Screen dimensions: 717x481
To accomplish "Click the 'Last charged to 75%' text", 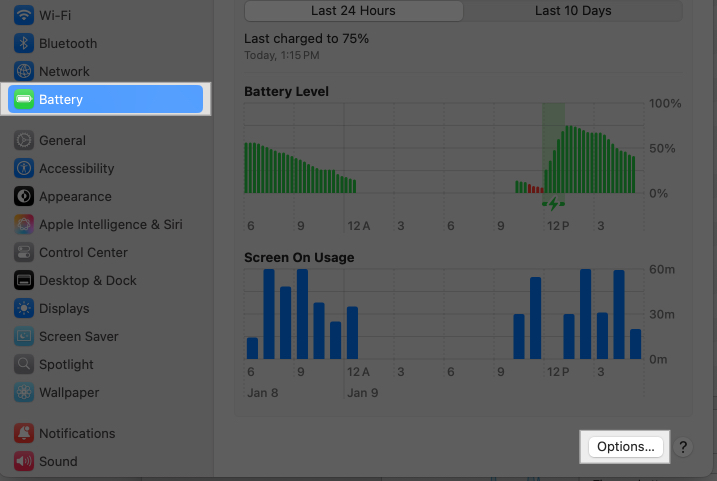I will click(x=306, y=38).
